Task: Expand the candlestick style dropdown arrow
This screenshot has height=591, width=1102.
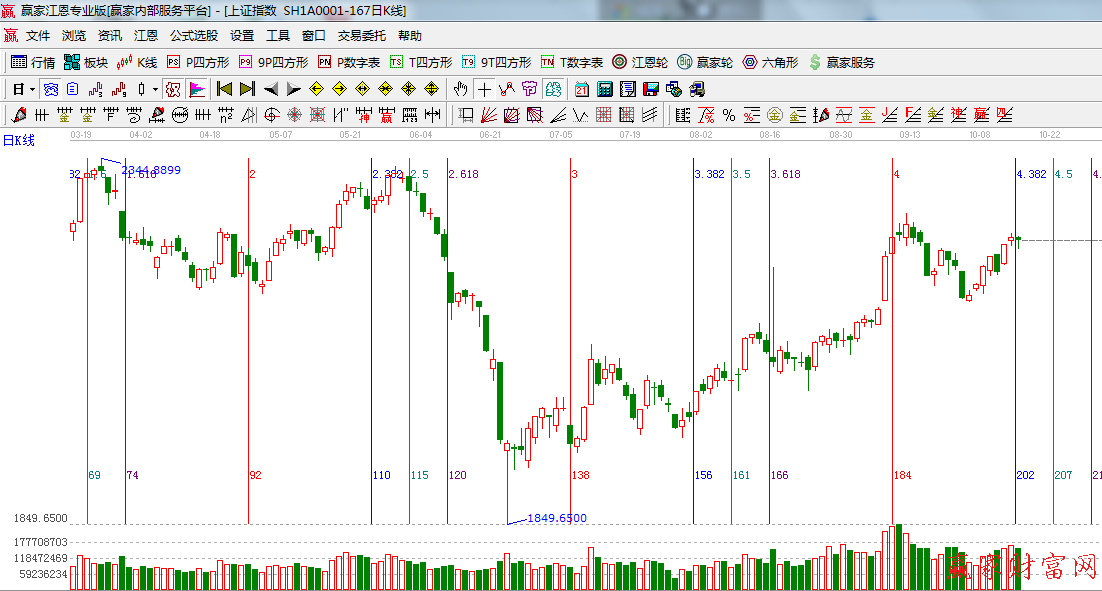Action: [x=155, y=89]
